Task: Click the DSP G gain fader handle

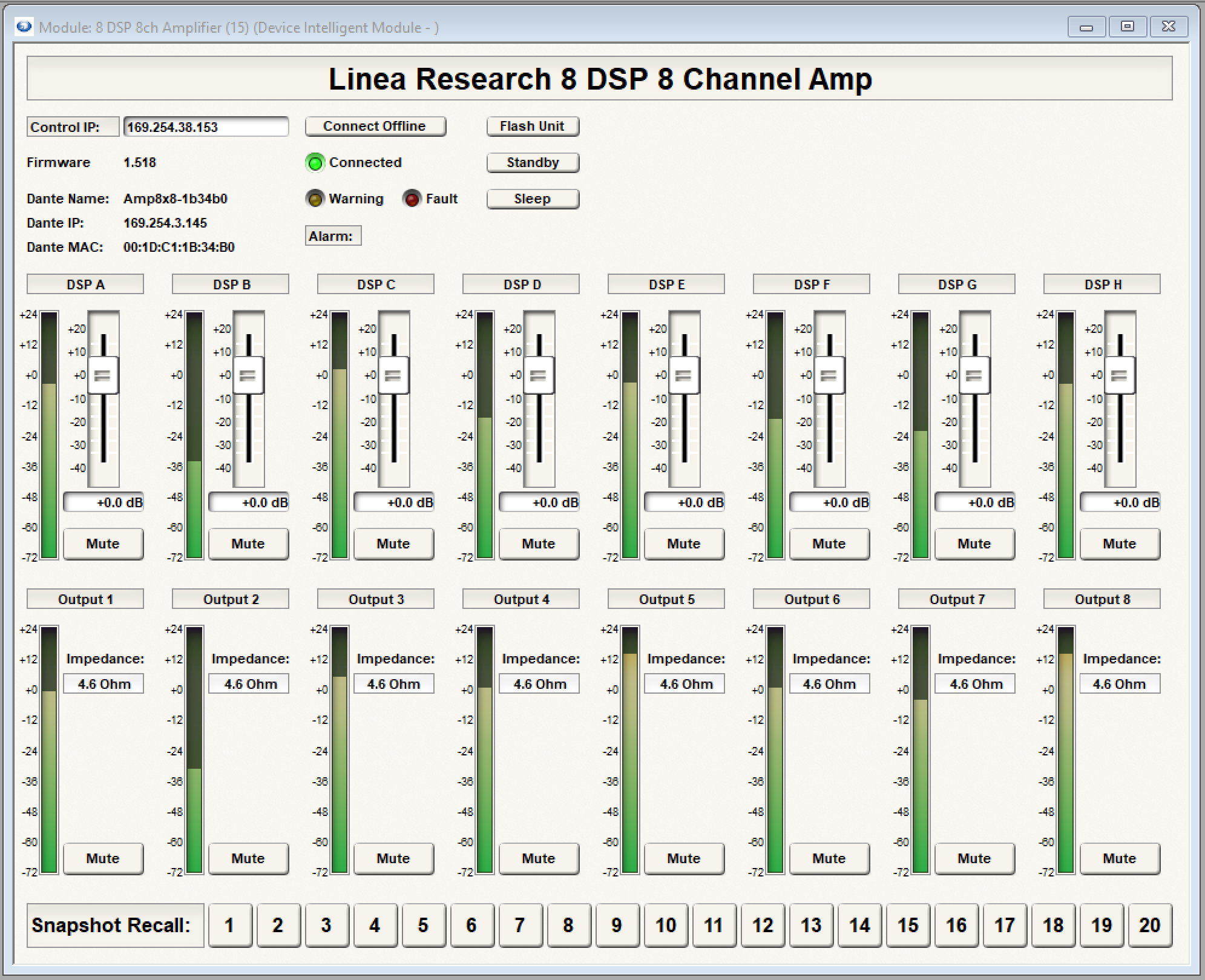Action: [x=974, y=375]
